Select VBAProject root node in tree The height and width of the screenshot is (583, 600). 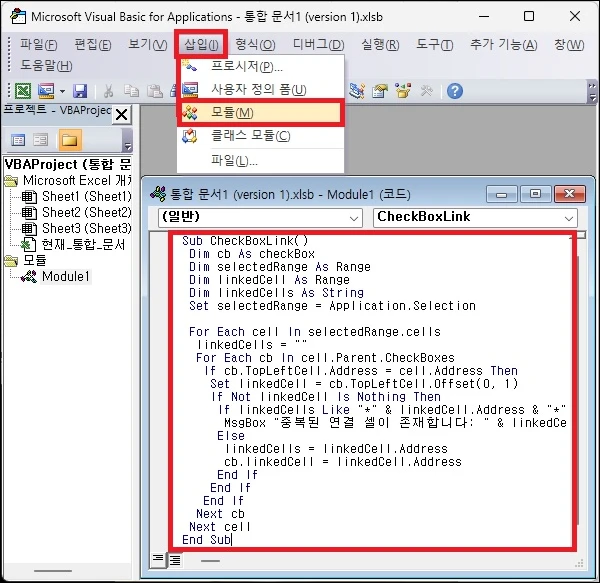point(68,164)
